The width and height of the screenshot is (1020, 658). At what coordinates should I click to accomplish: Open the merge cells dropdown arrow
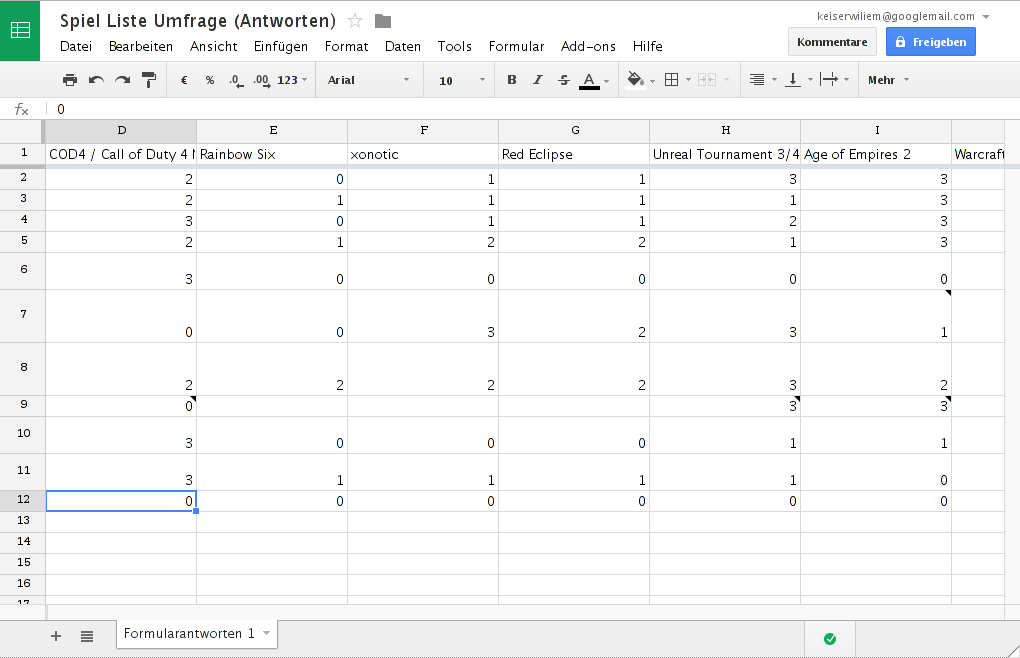[727, 80]
